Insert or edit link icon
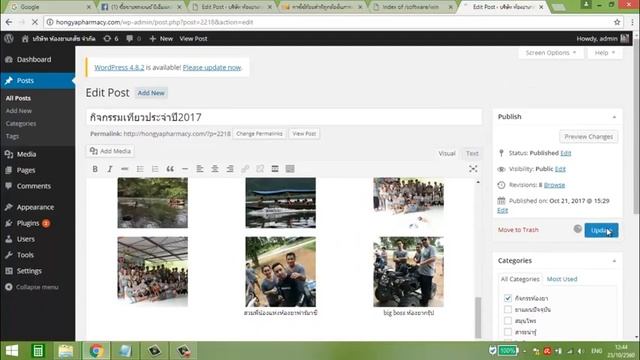The image size is (640, 360). pos(245,169)
